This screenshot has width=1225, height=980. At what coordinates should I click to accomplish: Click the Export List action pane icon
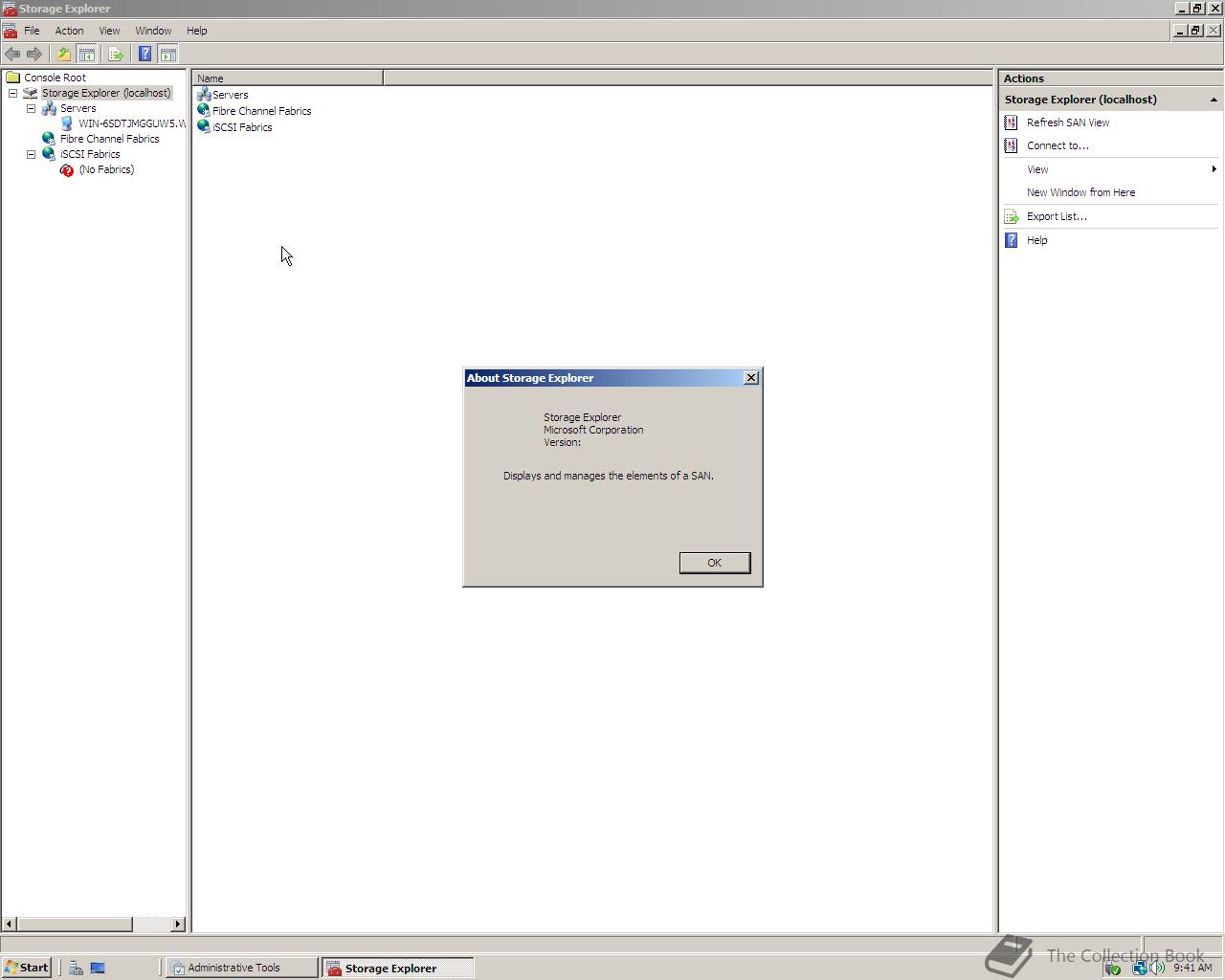(x=1011, y=217)
